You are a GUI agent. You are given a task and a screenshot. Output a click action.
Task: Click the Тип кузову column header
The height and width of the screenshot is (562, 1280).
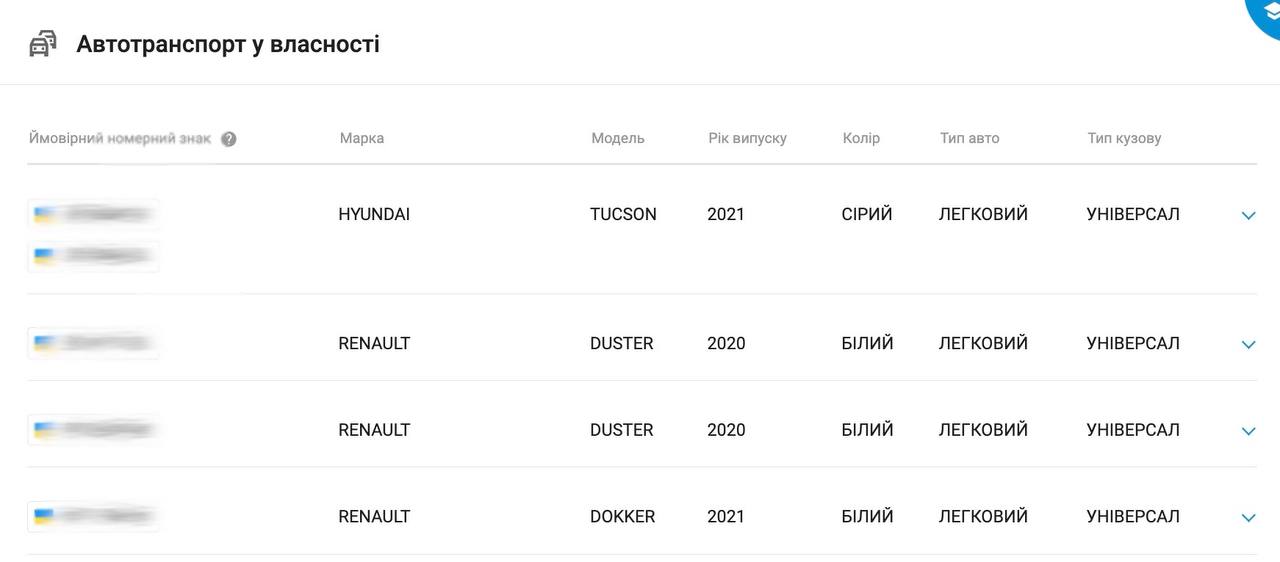1124,138
